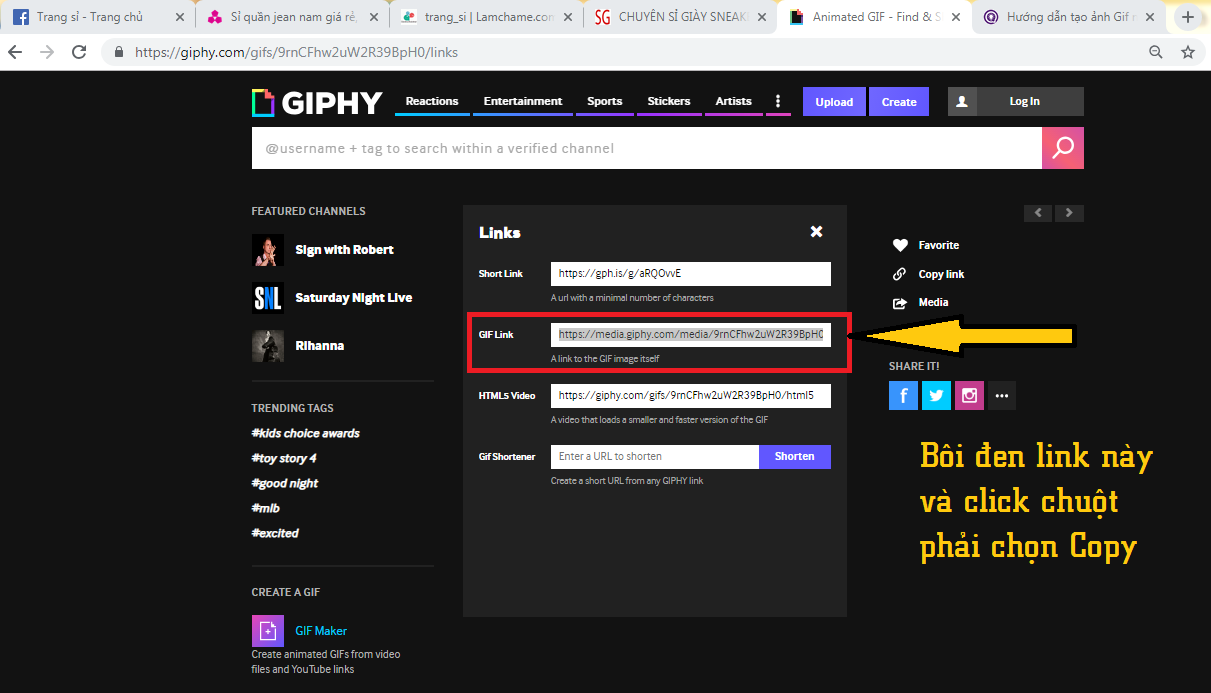Go to next GIF arrow

pyautogui.click(x=1070, y=213)
